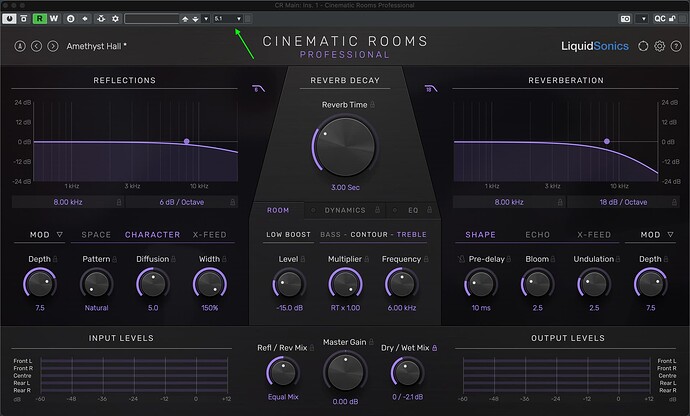Click the reflections 8.00 kHz frequency field
Viewport: 690px width, 416px height.
pos(68,202)
